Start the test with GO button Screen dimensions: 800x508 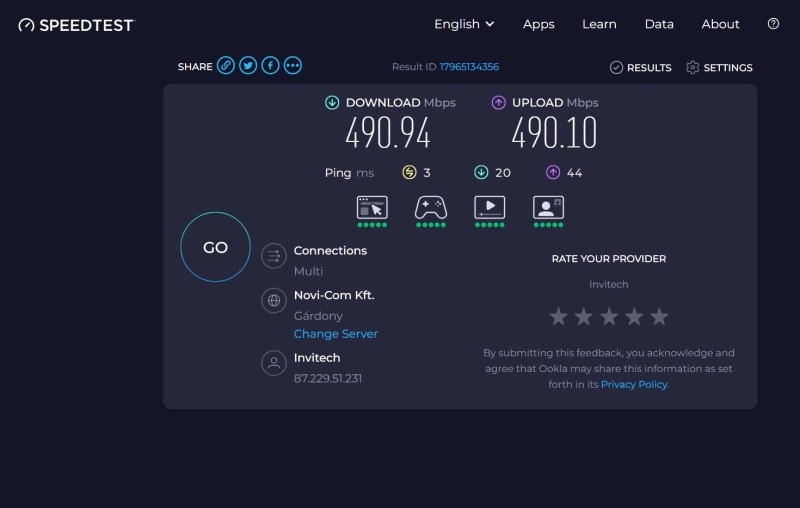(215, 247)
